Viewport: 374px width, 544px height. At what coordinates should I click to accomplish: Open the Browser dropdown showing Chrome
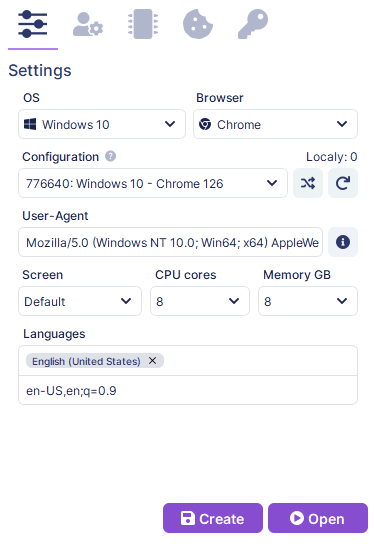(275, 124)
